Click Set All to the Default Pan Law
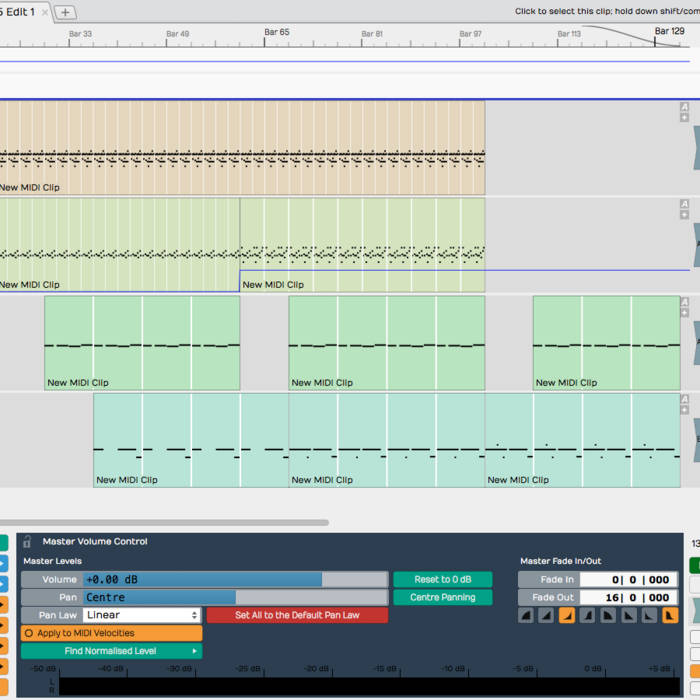The height and width of the screenshot is (700, 700). point(297,615)
